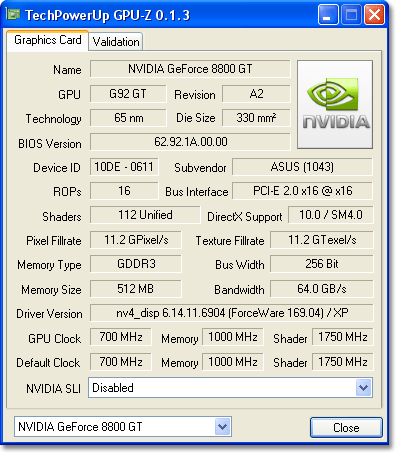Click Memory Size value 512 MB
Screen dimensions: 400x456
136,289
